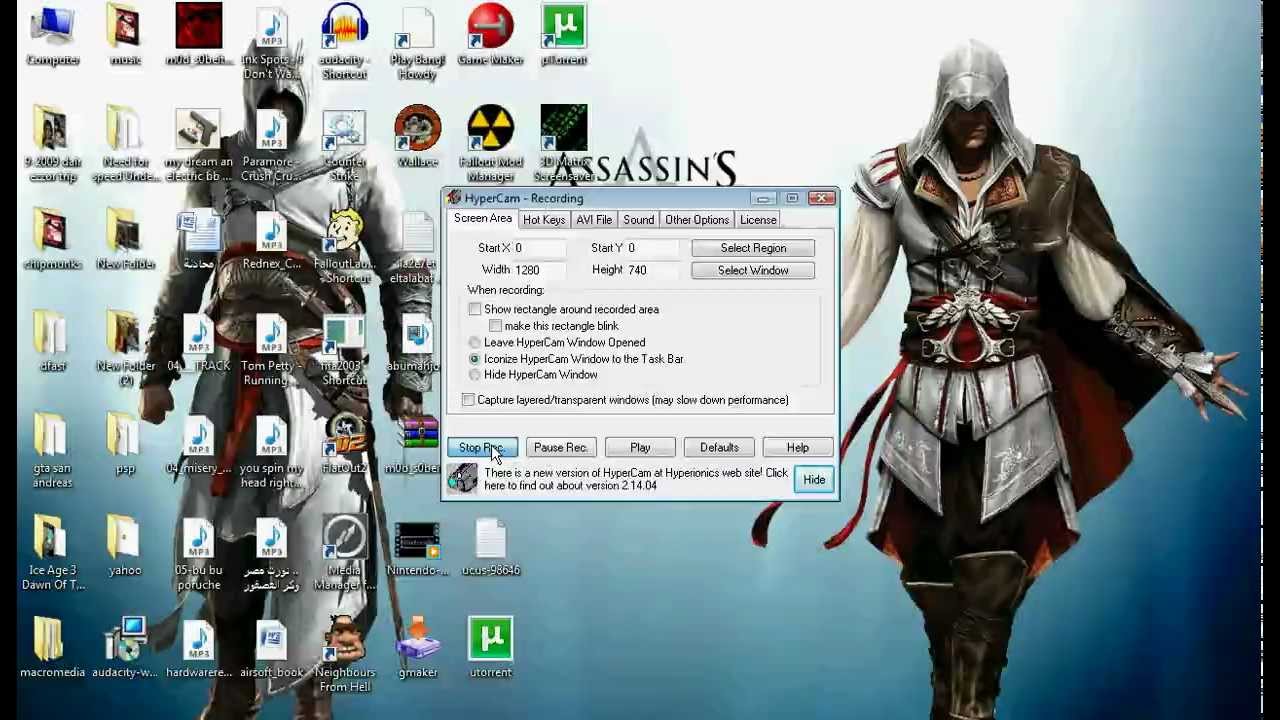This screenshot has height=720, width=1280.
Task: Click the Height input field
Action: coord(652,271)
